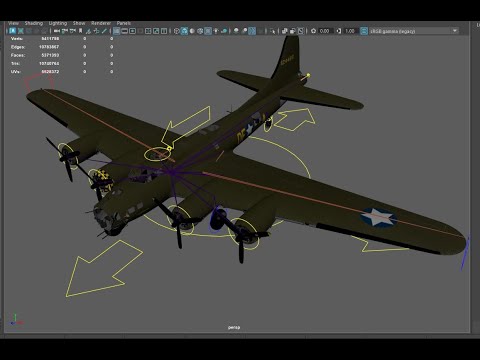
Task: Open the Shading menu
Action: tap(34, 23)
